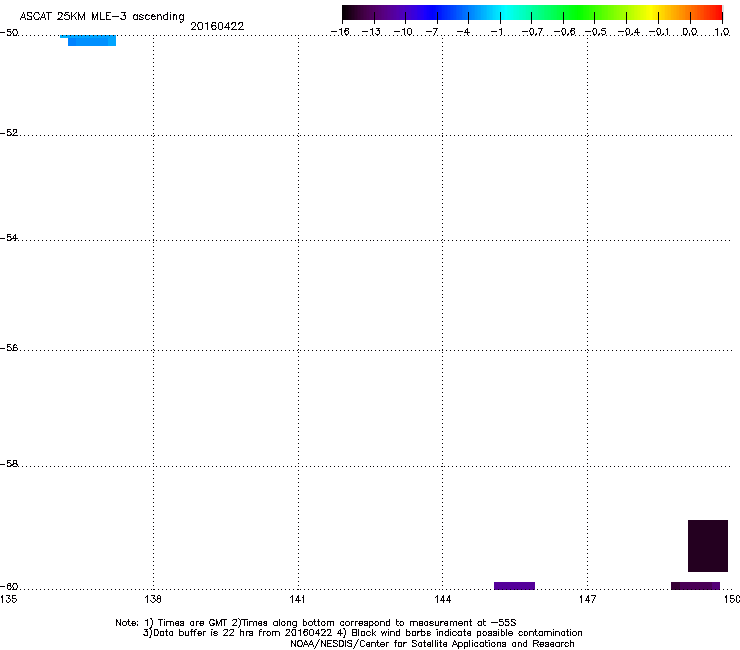Click the -60 latitude axis label
740x650 pixels.
9,586
